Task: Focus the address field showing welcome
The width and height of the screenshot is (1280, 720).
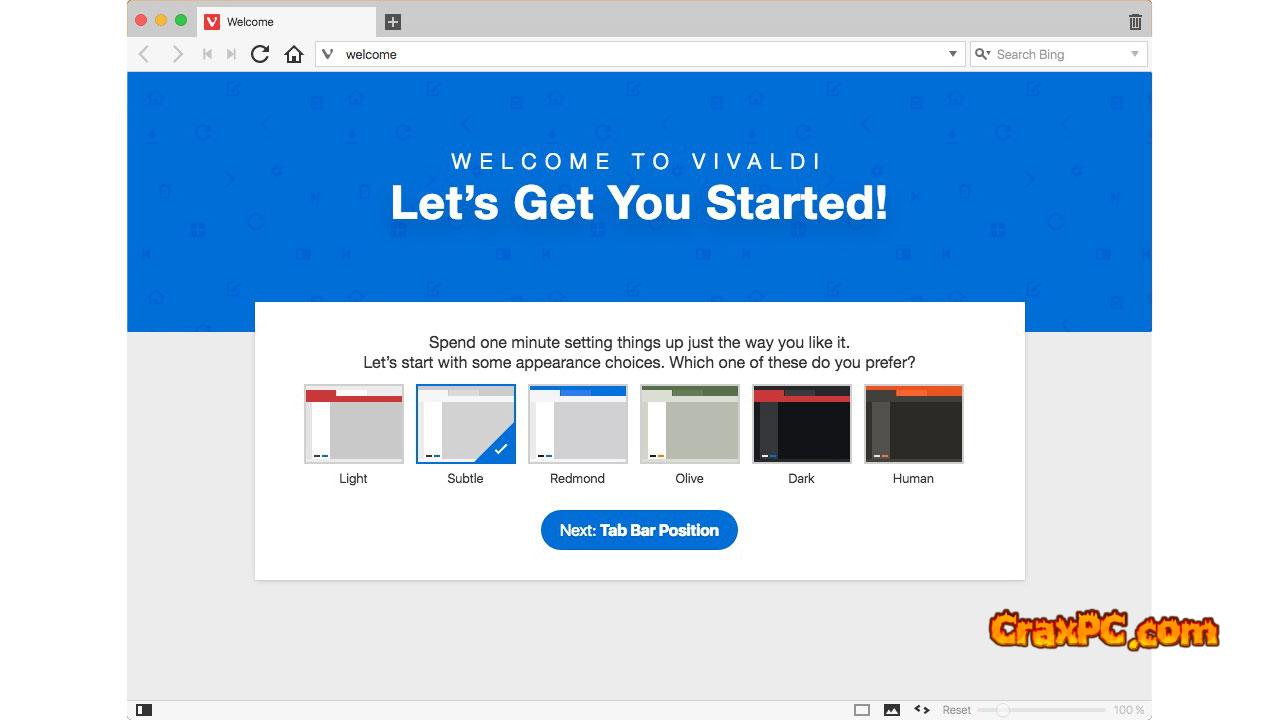Action: click(640, 54)
